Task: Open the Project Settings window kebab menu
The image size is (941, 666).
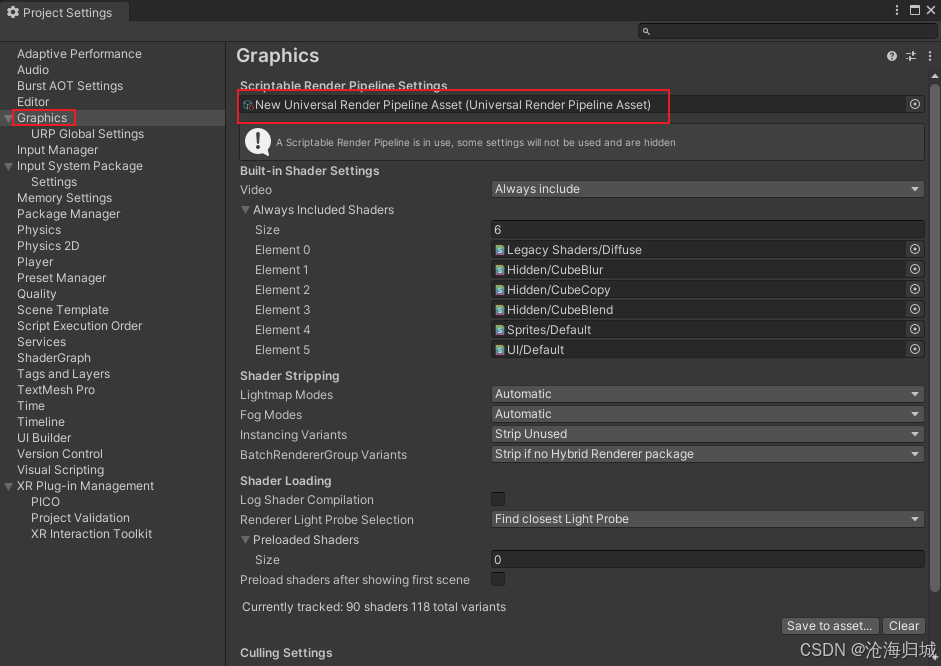Action: (x=897, y=10)
